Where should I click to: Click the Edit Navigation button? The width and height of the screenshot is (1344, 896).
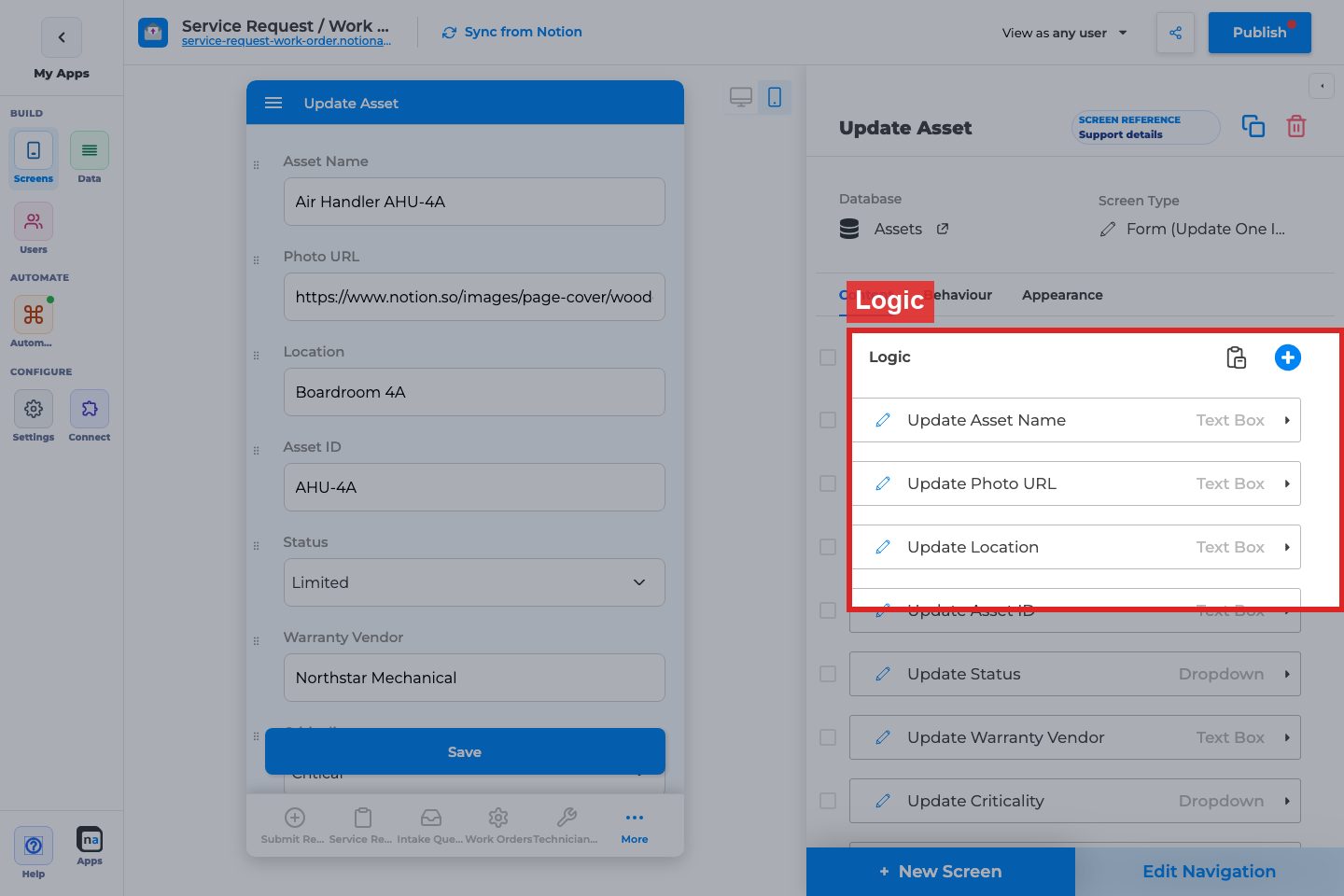tap(1210, 872)
